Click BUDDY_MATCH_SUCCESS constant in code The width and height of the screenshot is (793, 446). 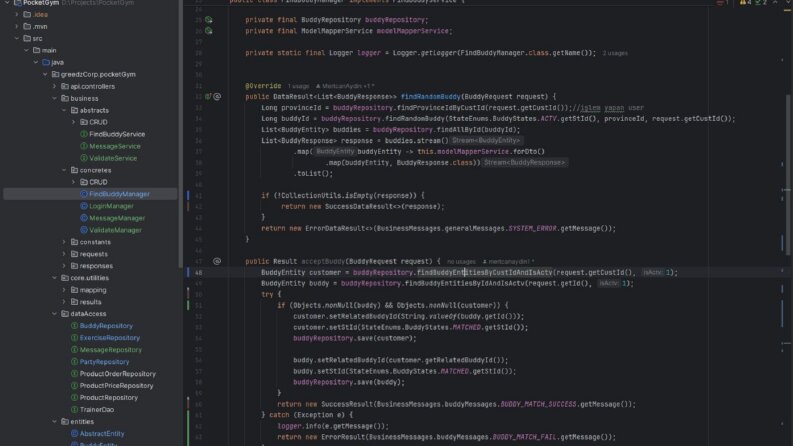[x=538, y=405]
